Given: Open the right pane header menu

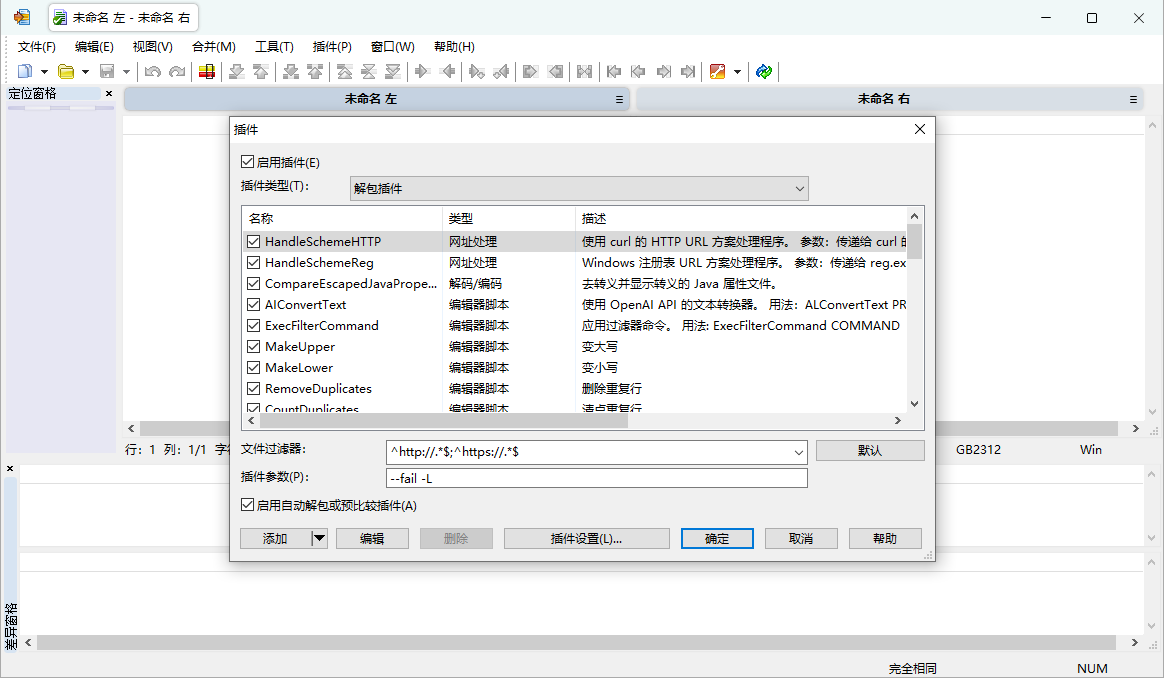Looking at the screenshot, I should pyautogui.click(x=1132, y=99).
